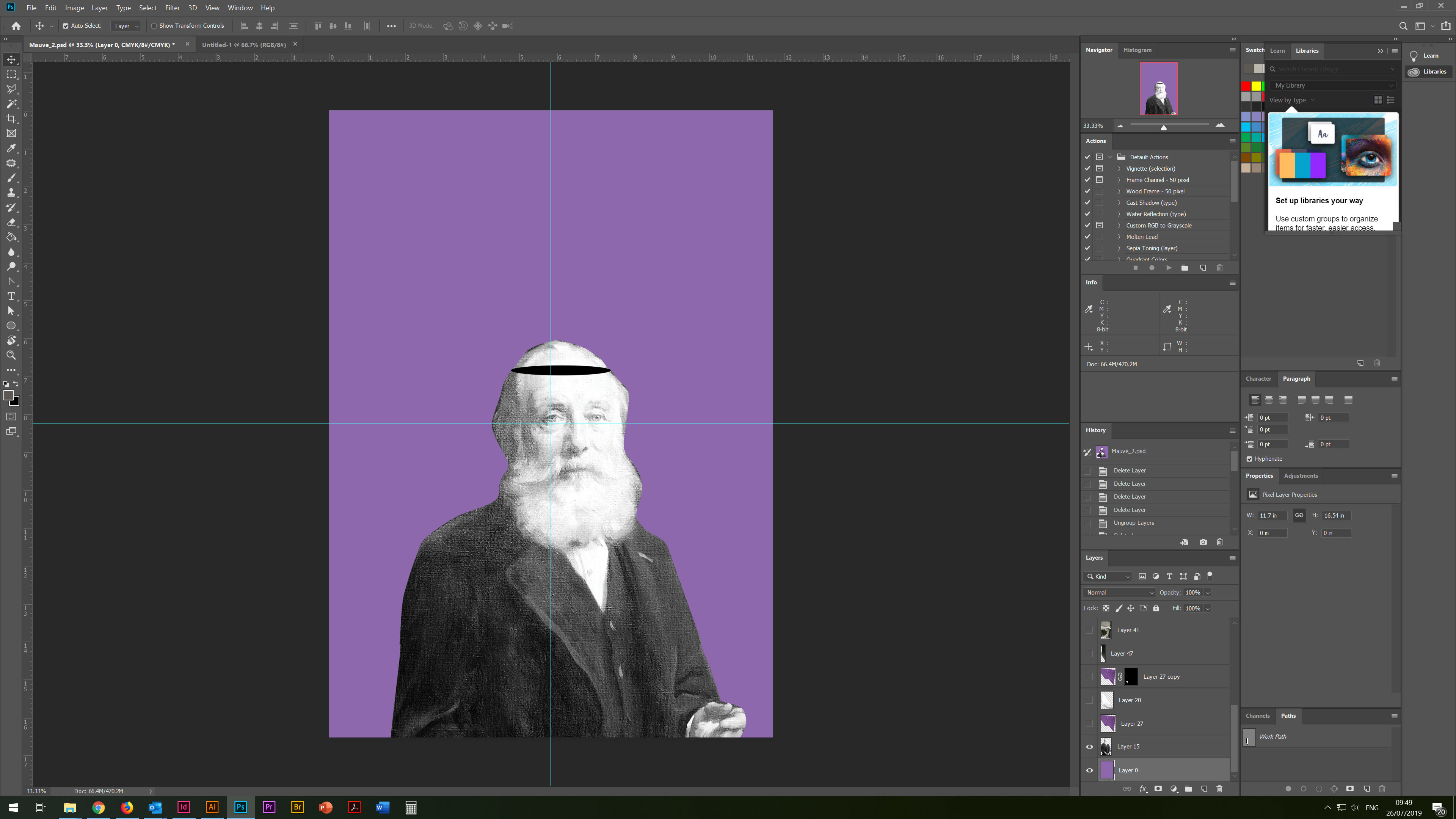This screenshot has width=1456, height=819.
Task: Uncheck the Auto-Select checkbox
Action: pos(66,26)
